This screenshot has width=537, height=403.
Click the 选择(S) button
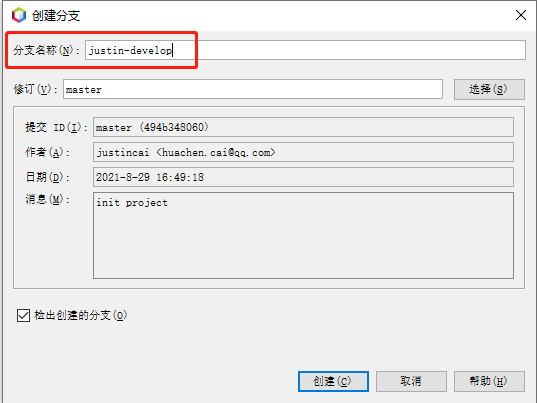tap(489, 89)
